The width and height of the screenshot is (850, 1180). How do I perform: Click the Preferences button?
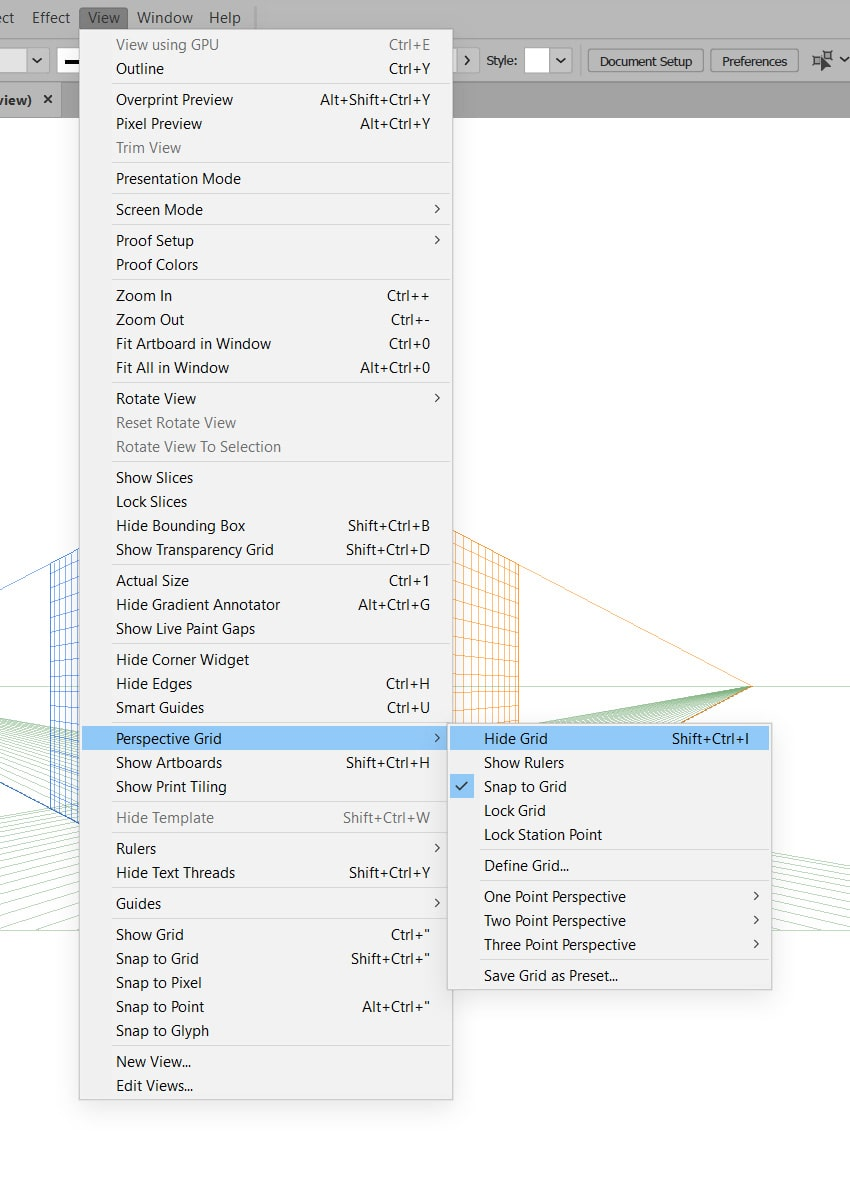coord(754,61)
